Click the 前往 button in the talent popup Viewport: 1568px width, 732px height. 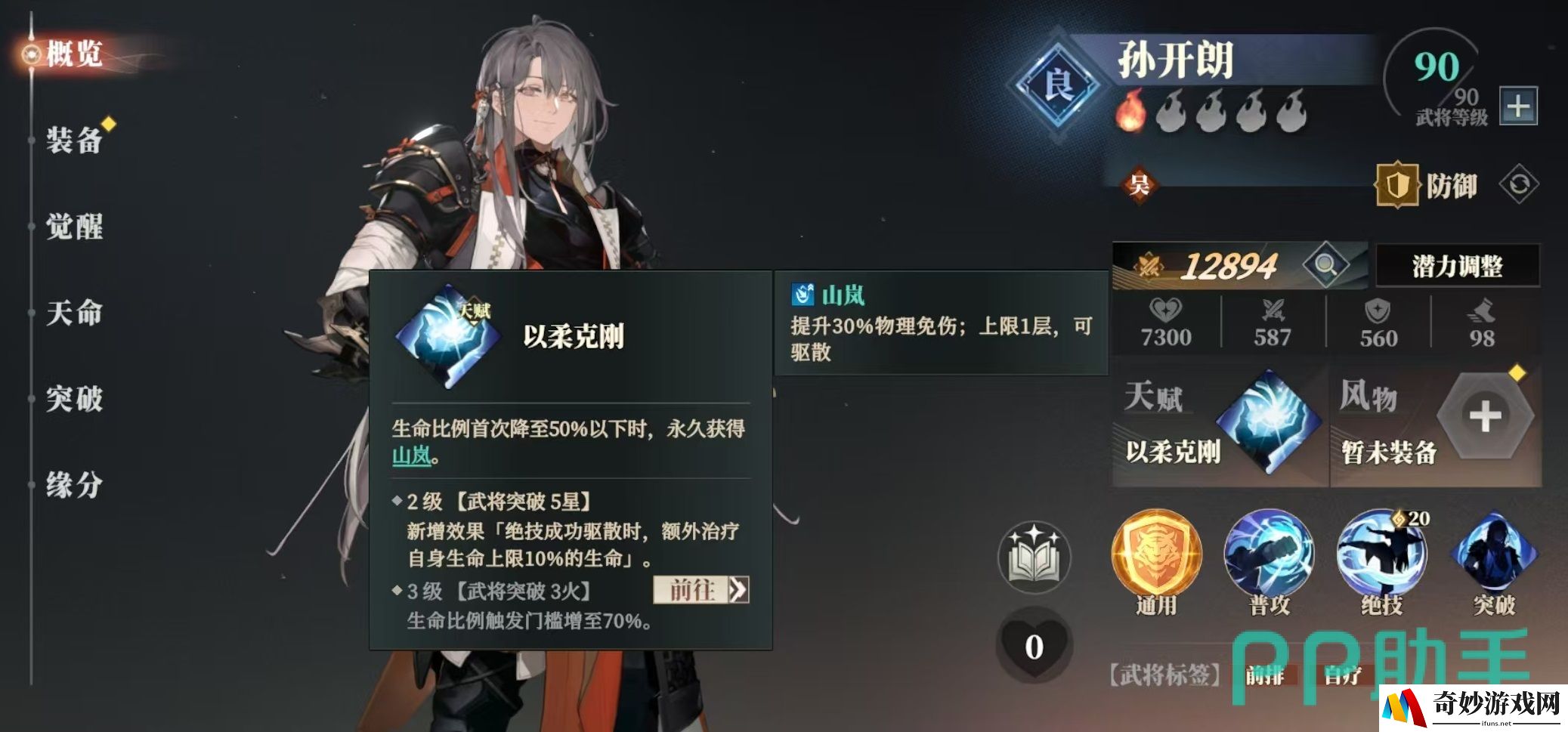point(701,590)
